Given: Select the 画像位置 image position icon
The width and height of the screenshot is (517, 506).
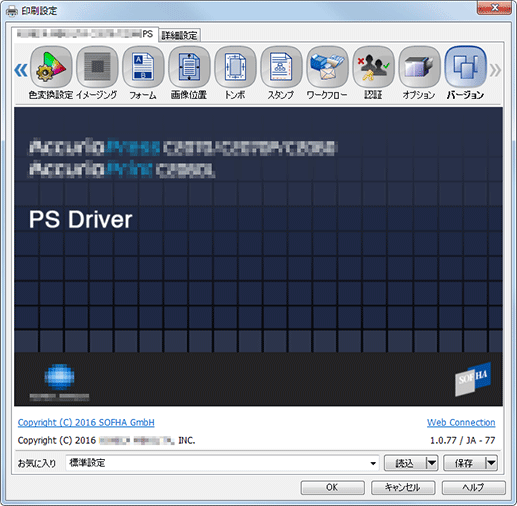Looking at the screenshot, I should (x=189, y=67).
